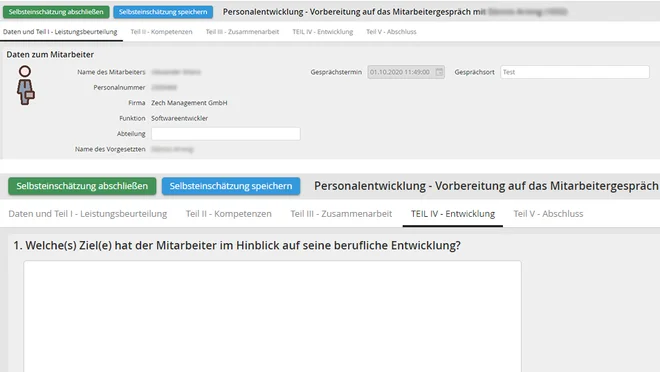Viewport: 660px width, 372px height.
Task: Click the Personalnummer label
Action: pos(119,88)
